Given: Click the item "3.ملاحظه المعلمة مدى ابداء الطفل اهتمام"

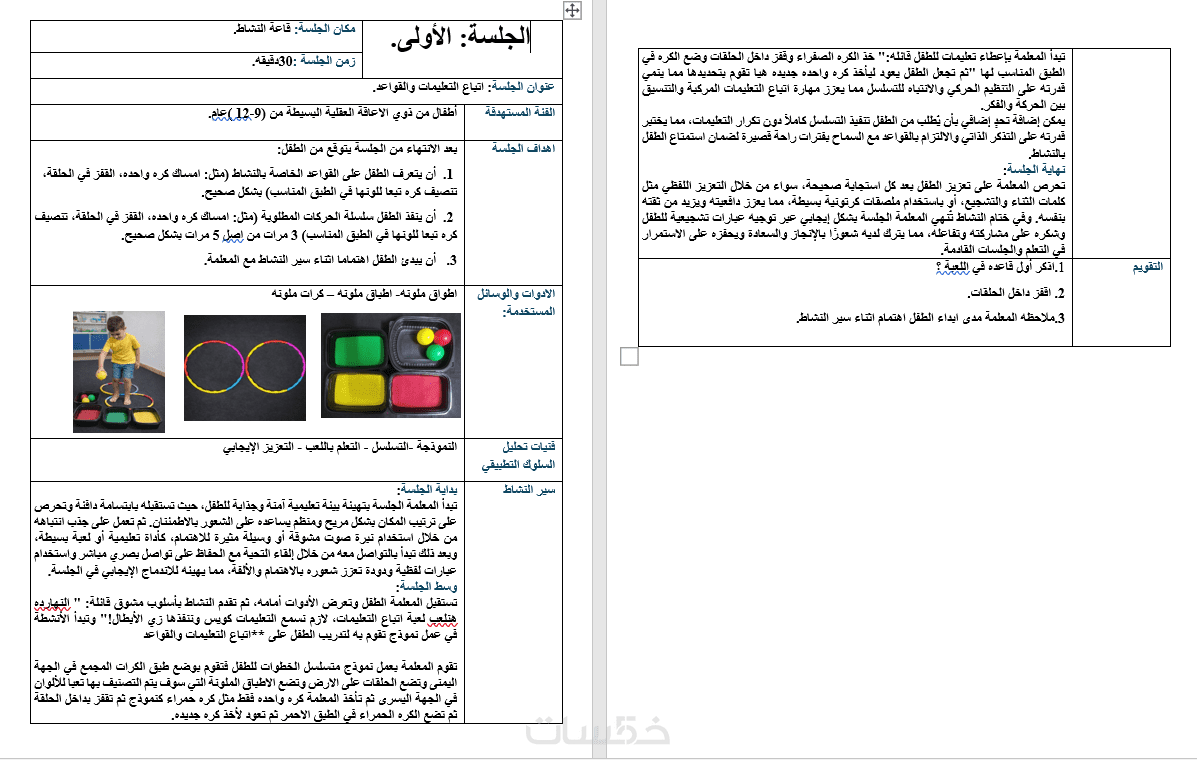Looking at the screenshot, I should tap(931, 318).
